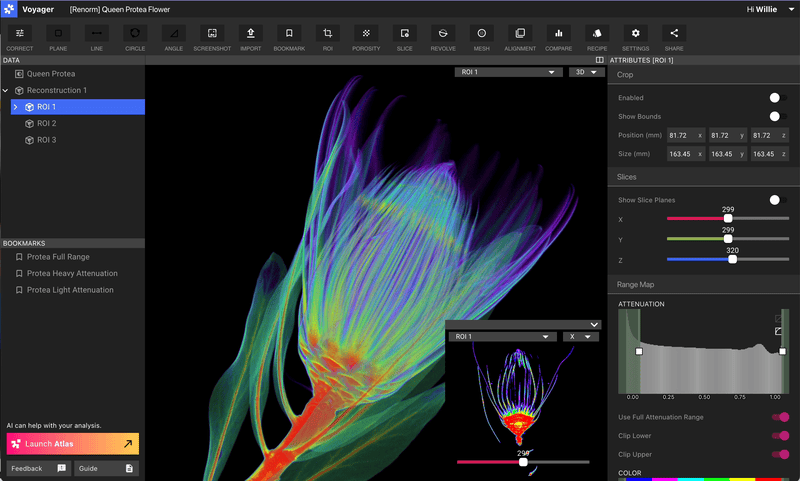Open the Protea Heavy Attenuation bookmark
The height and width of the screenshot is (481, 800).
(x=72, y=273)
